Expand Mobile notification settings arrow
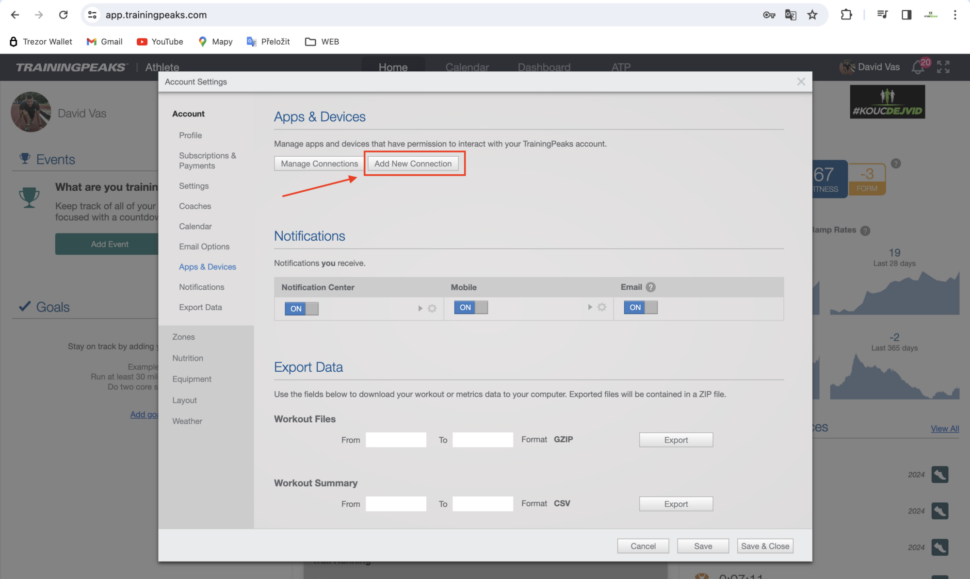Viewport: 970px width, 579px height. [x=590, y=307]
